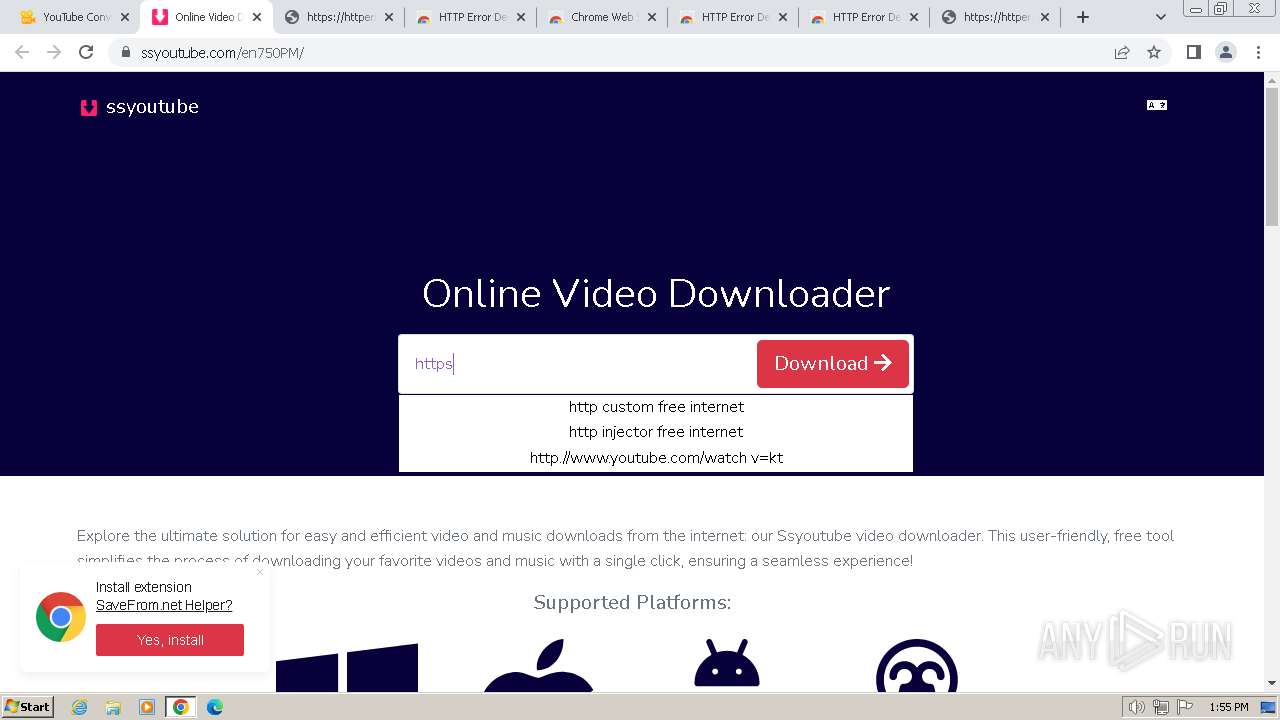Open volume control in system tray
The width and height of the screenshot is (1280, 720).
pos(1137,707)
